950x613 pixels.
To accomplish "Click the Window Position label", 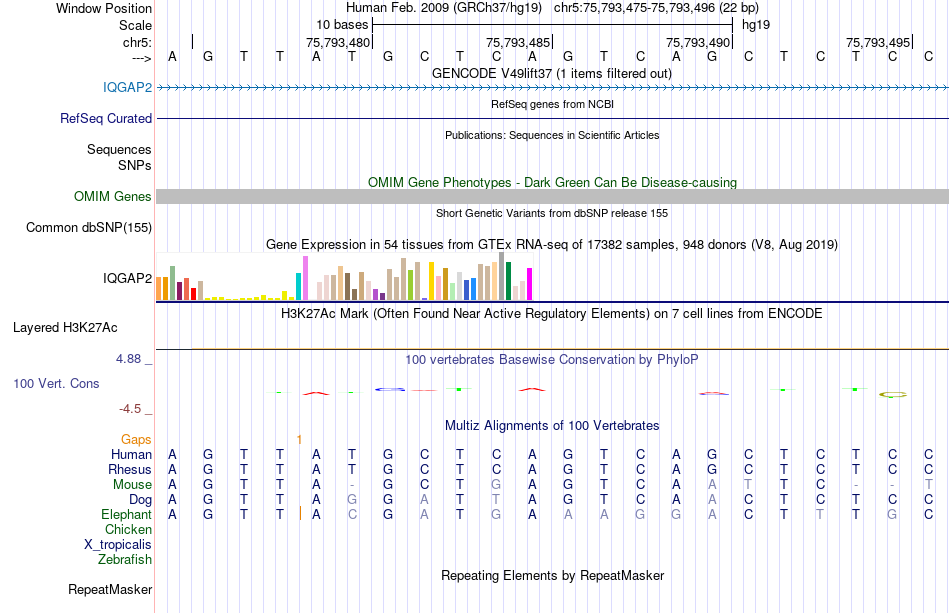I will [x=104, y=8].
